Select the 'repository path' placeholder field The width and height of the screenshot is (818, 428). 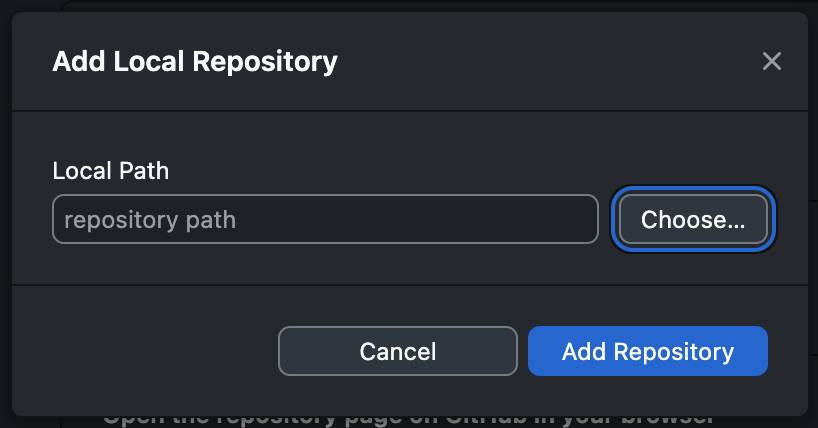pos(325,219)
